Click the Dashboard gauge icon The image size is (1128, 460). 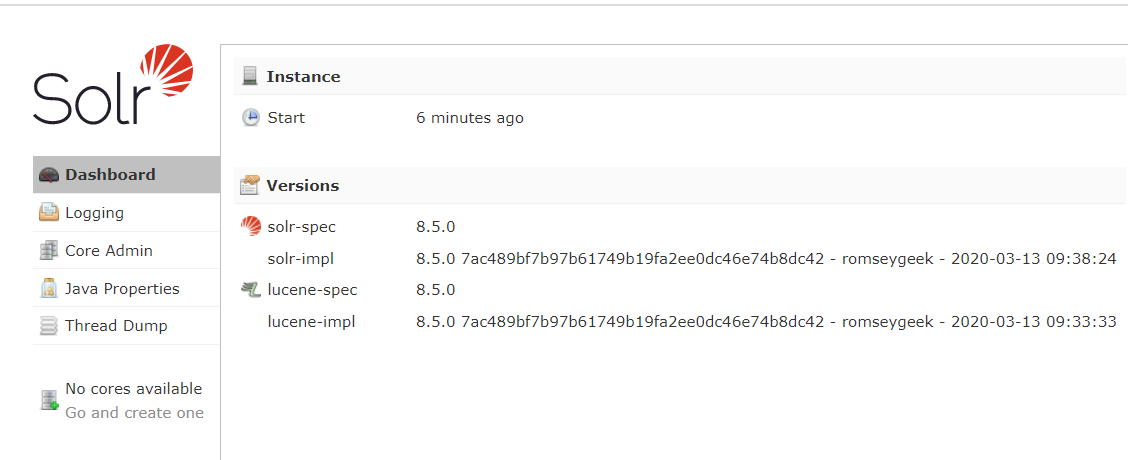tap(48, 175)
